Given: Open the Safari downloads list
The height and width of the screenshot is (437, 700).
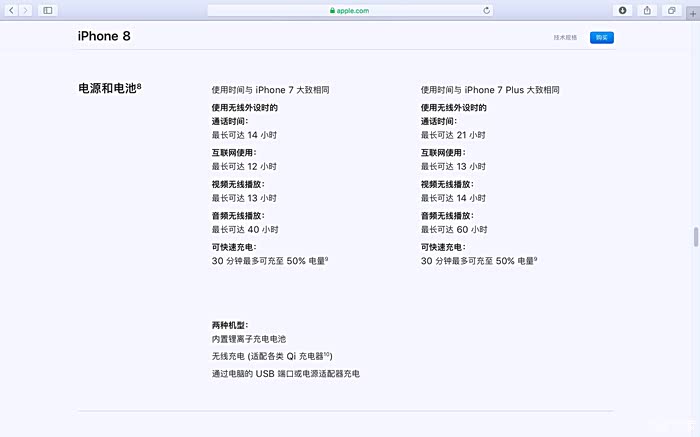Looking at the screenshot, I should tap(622, 10).
